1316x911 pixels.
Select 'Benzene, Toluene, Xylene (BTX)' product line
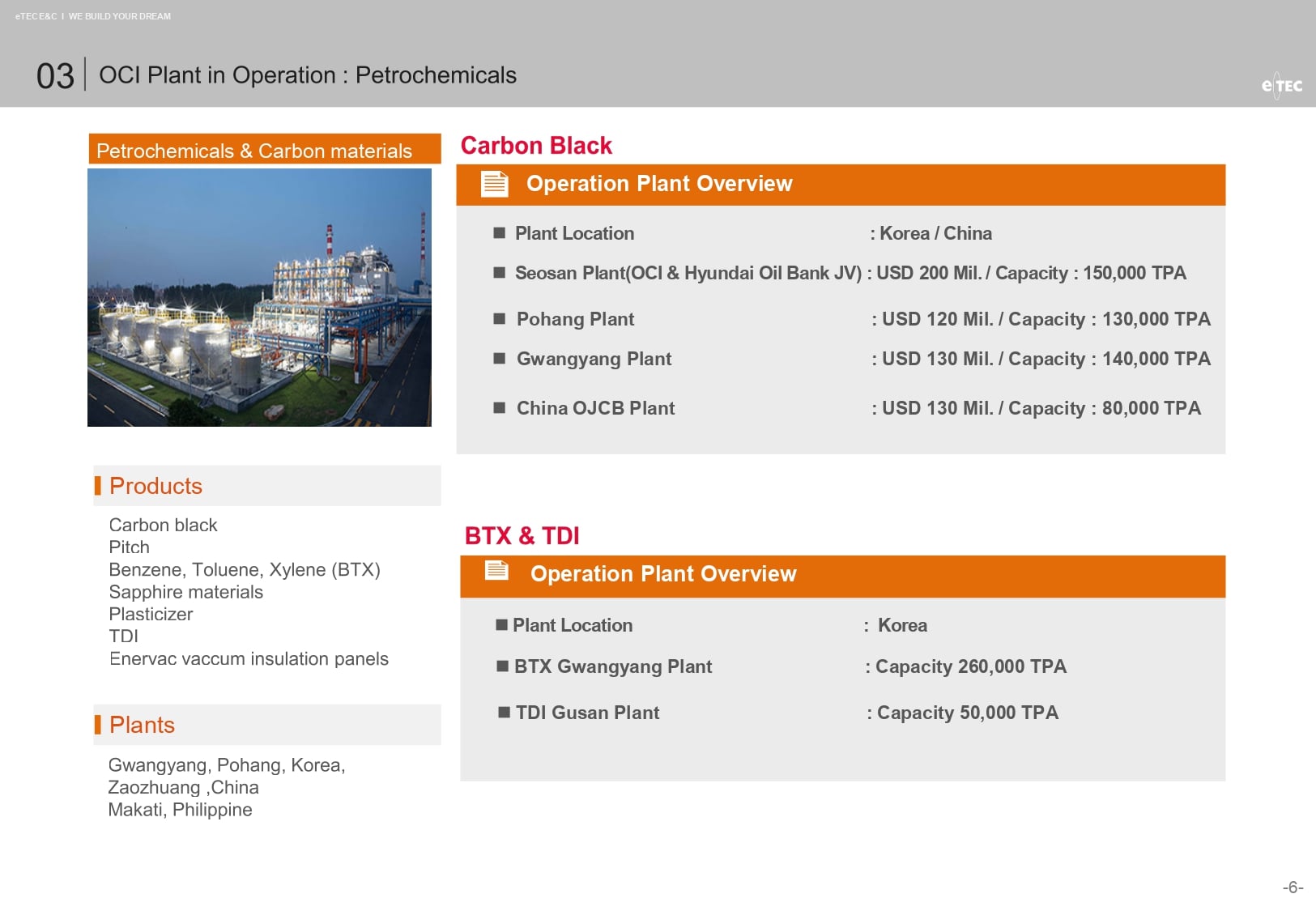(245, 570)
